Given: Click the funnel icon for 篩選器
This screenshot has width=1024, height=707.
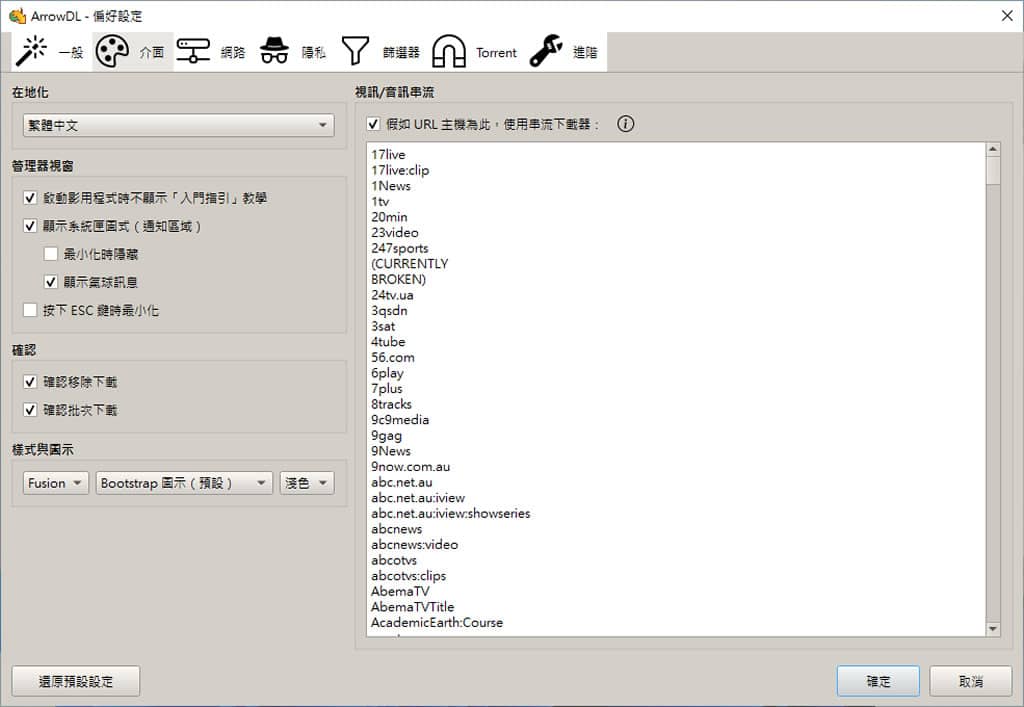Looking at the screenshot, I should click(x=355, y=52).
